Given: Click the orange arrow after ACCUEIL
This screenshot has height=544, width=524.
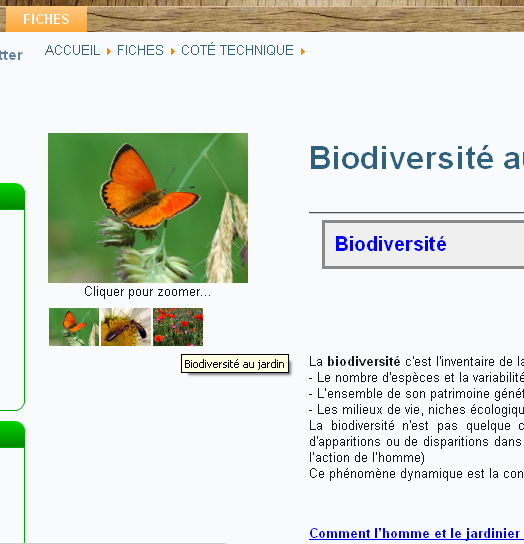Looking at the screenshot, I should coord(109,52).
